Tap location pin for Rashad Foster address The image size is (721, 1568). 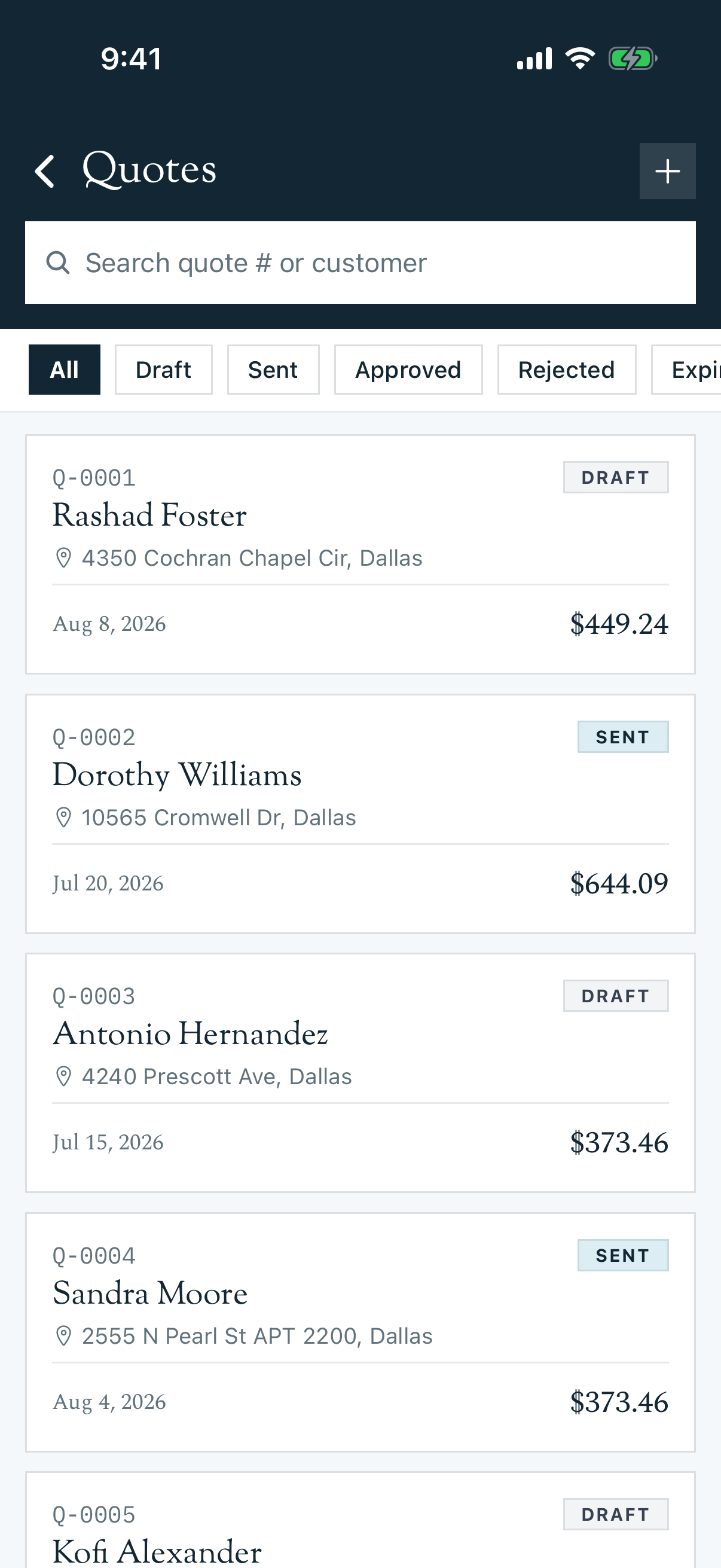pos(63,557)
